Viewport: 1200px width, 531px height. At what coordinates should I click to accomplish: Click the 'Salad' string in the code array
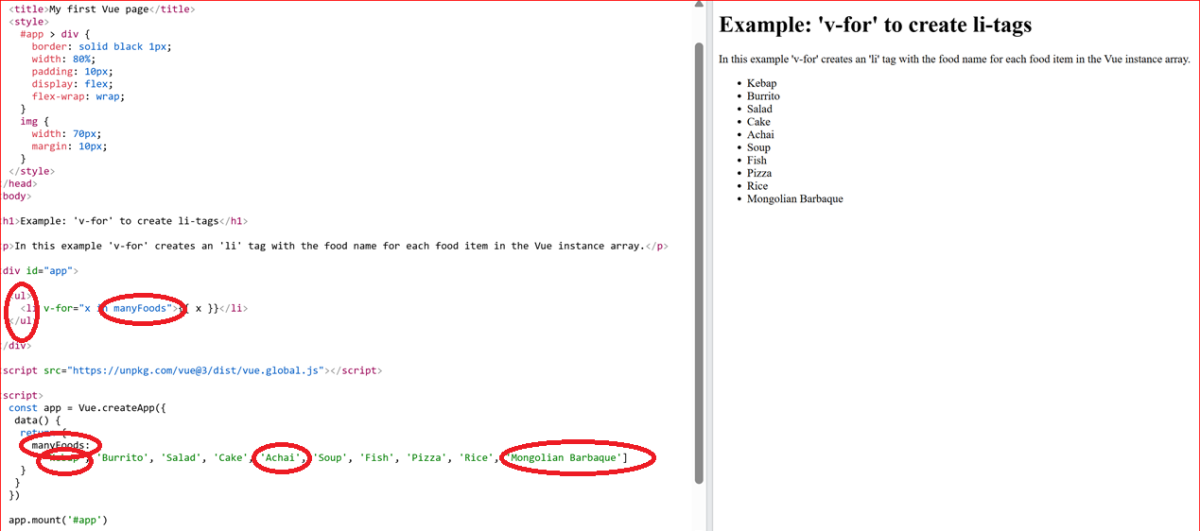click(x=181, y=458)
